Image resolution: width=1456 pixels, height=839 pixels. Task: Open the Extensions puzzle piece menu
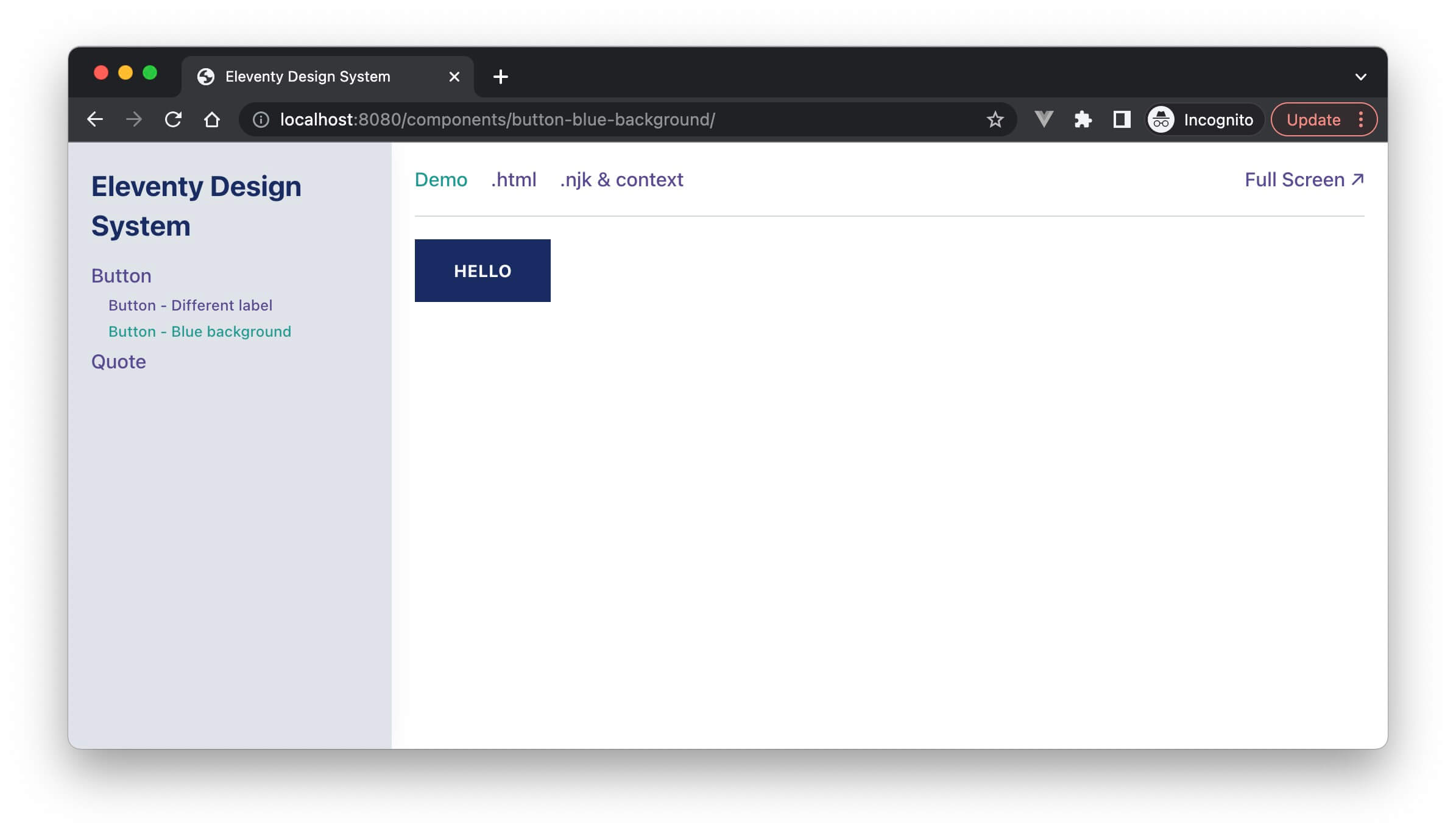1083,119
